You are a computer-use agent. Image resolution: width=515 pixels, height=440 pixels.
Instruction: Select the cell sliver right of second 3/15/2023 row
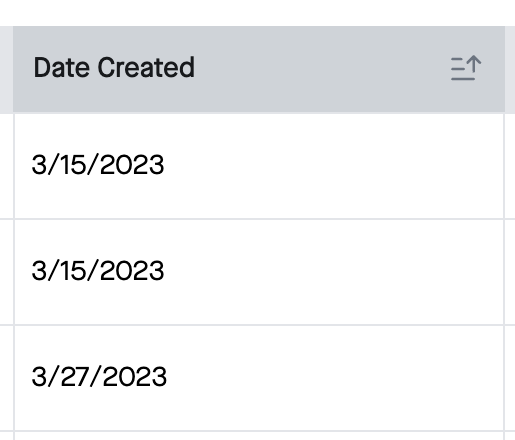click(x=510, y=272)
